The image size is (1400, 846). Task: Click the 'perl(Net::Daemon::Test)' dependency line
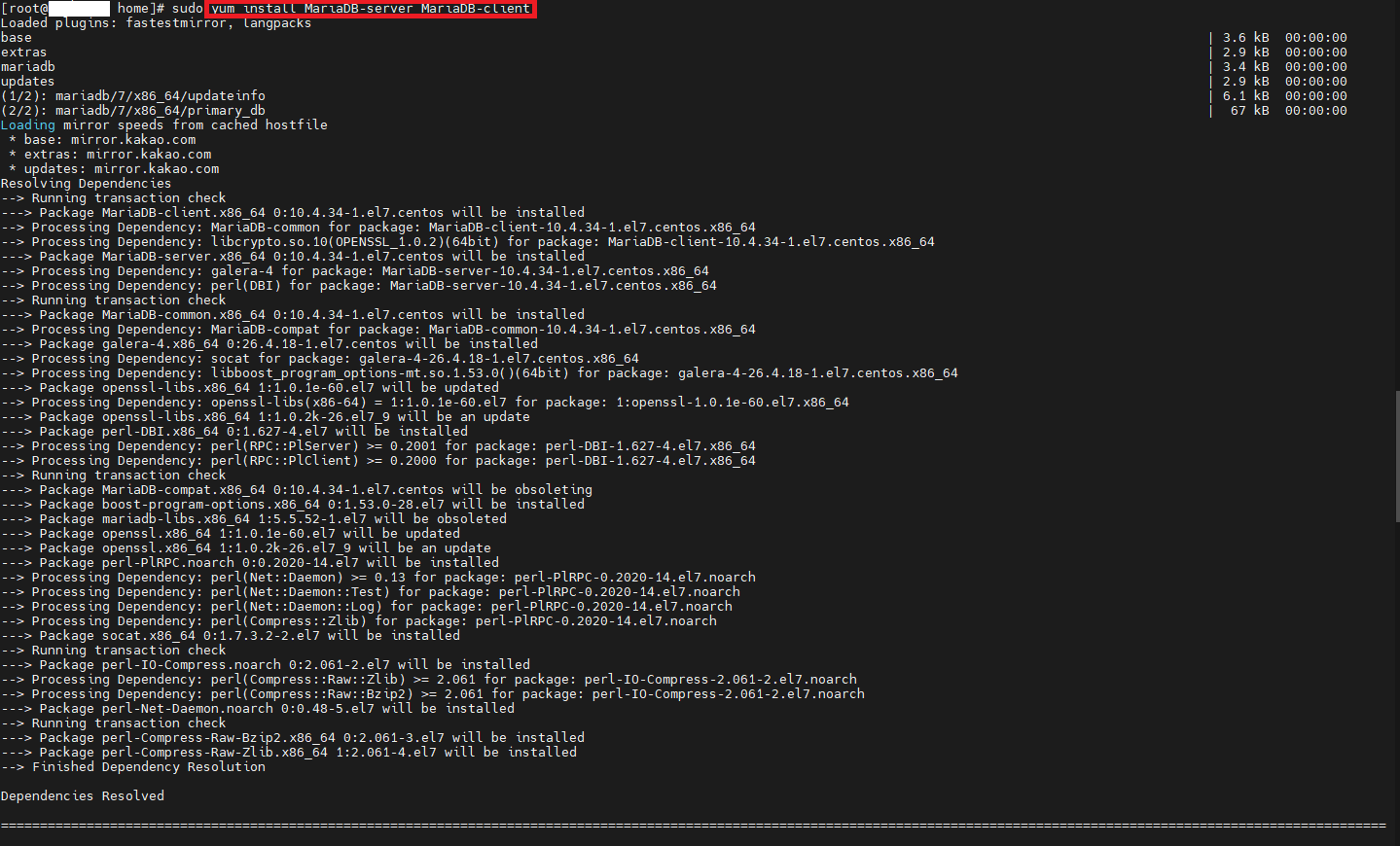371,592
